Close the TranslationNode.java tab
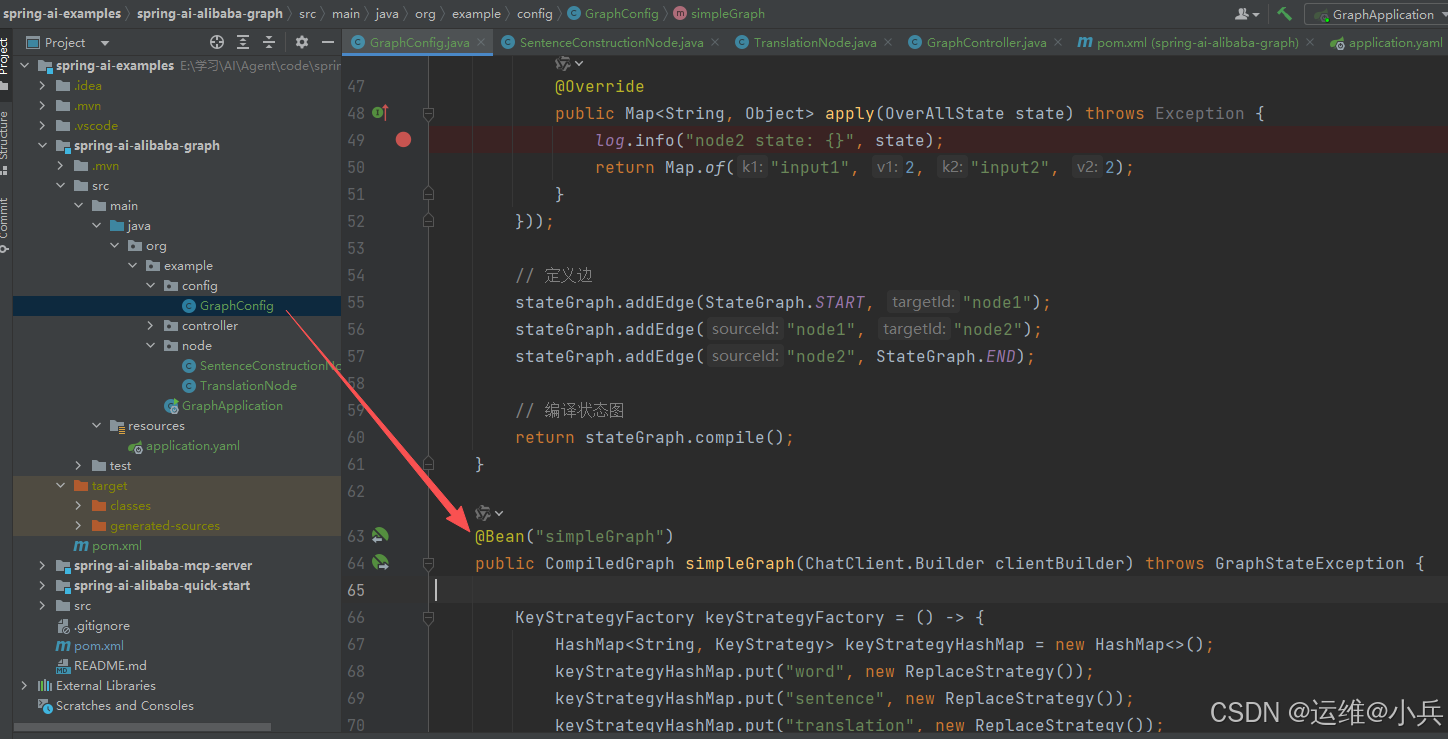 pyautogui.click(x=888, y=42)
